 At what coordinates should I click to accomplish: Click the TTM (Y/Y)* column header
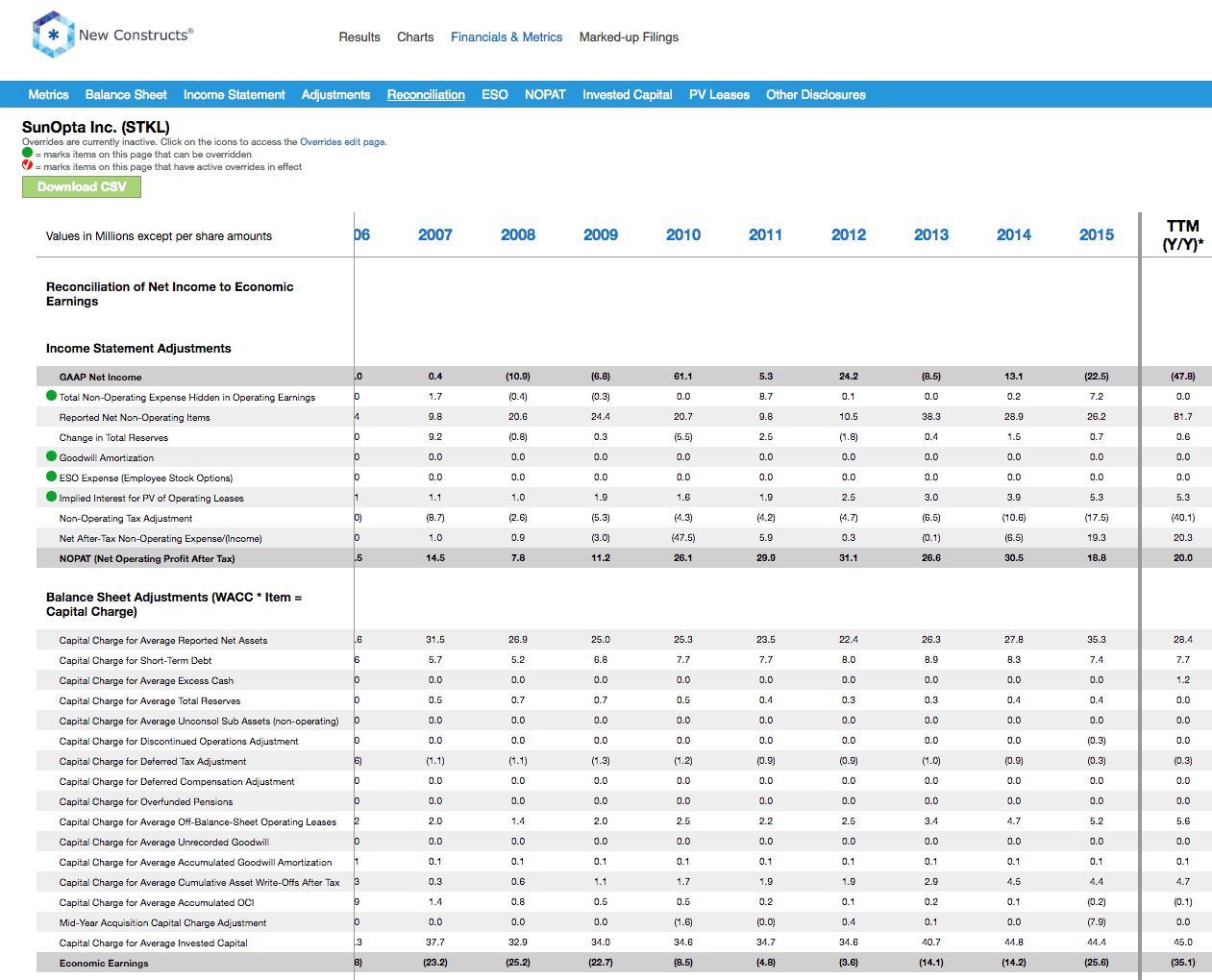coord(1183,235)
